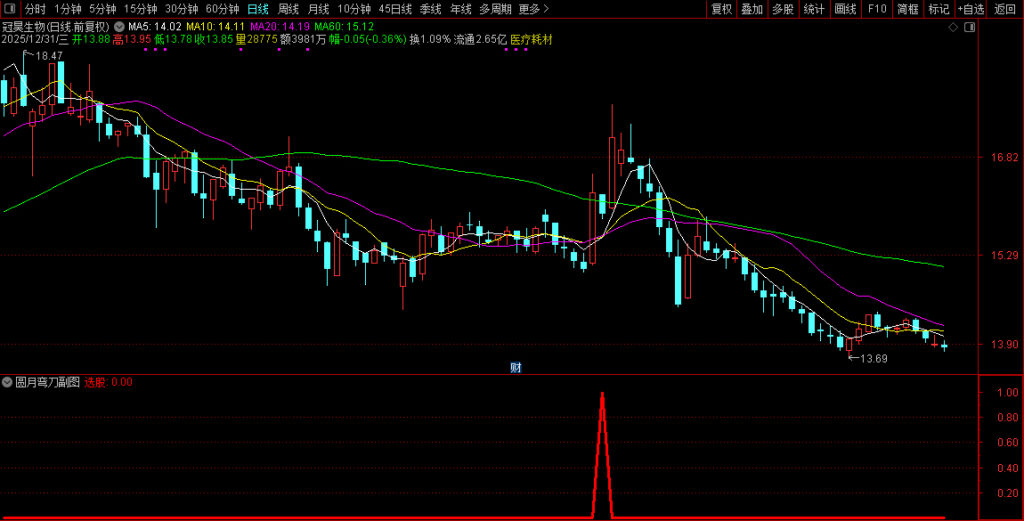1024x521 pixels.
Task: Click the 医疗耗材 sector link
Action: [531, 40]
